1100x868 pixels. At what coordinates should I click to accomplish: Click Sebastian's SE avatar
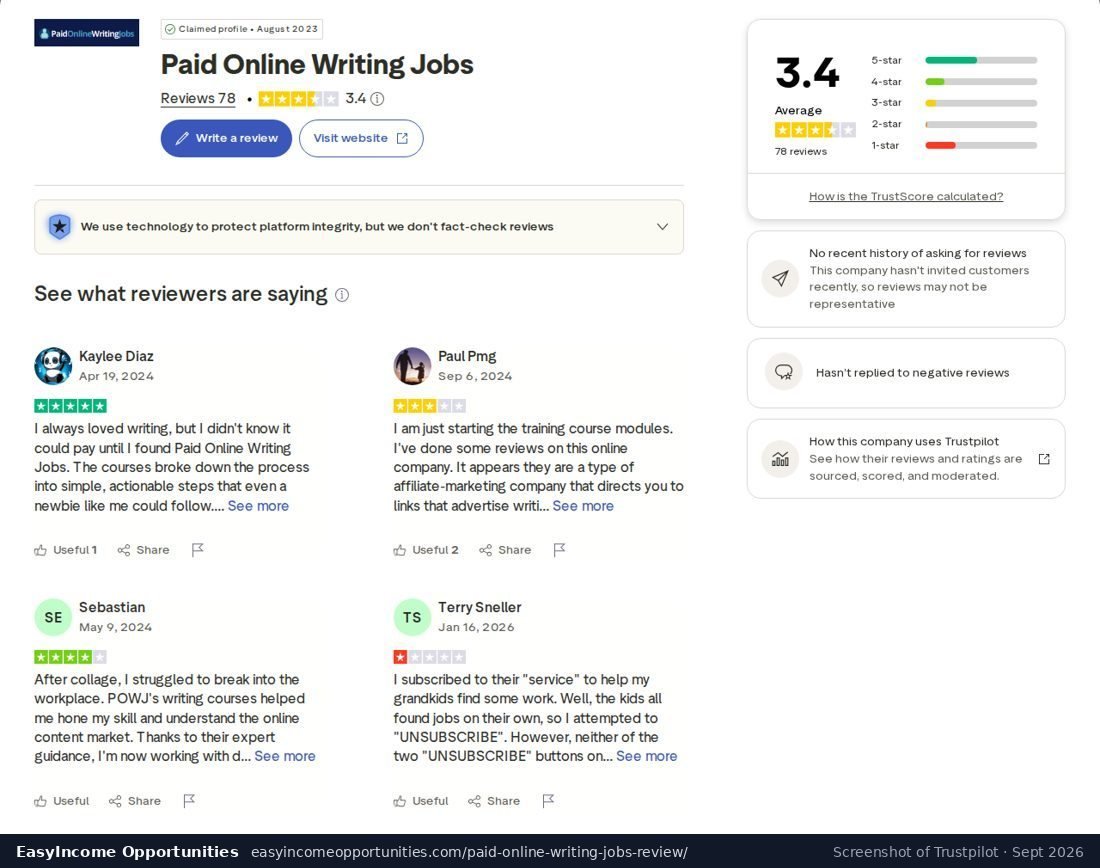pyautogui.click(x=53, y=617)
